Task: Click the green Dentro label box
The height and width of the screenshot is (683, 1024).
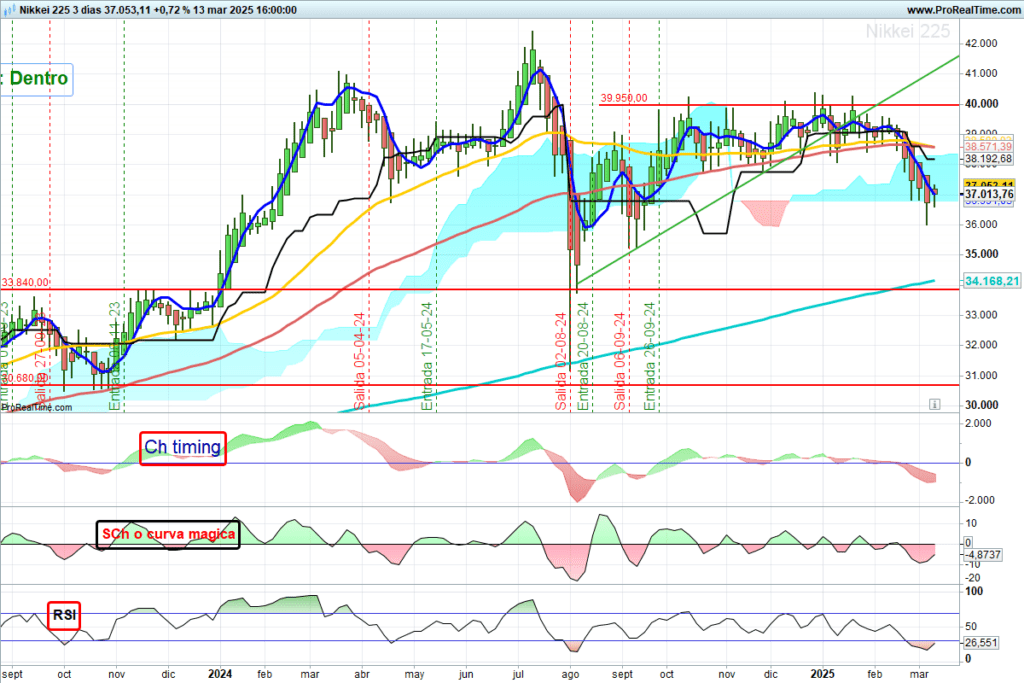Action: click(36, 79)
